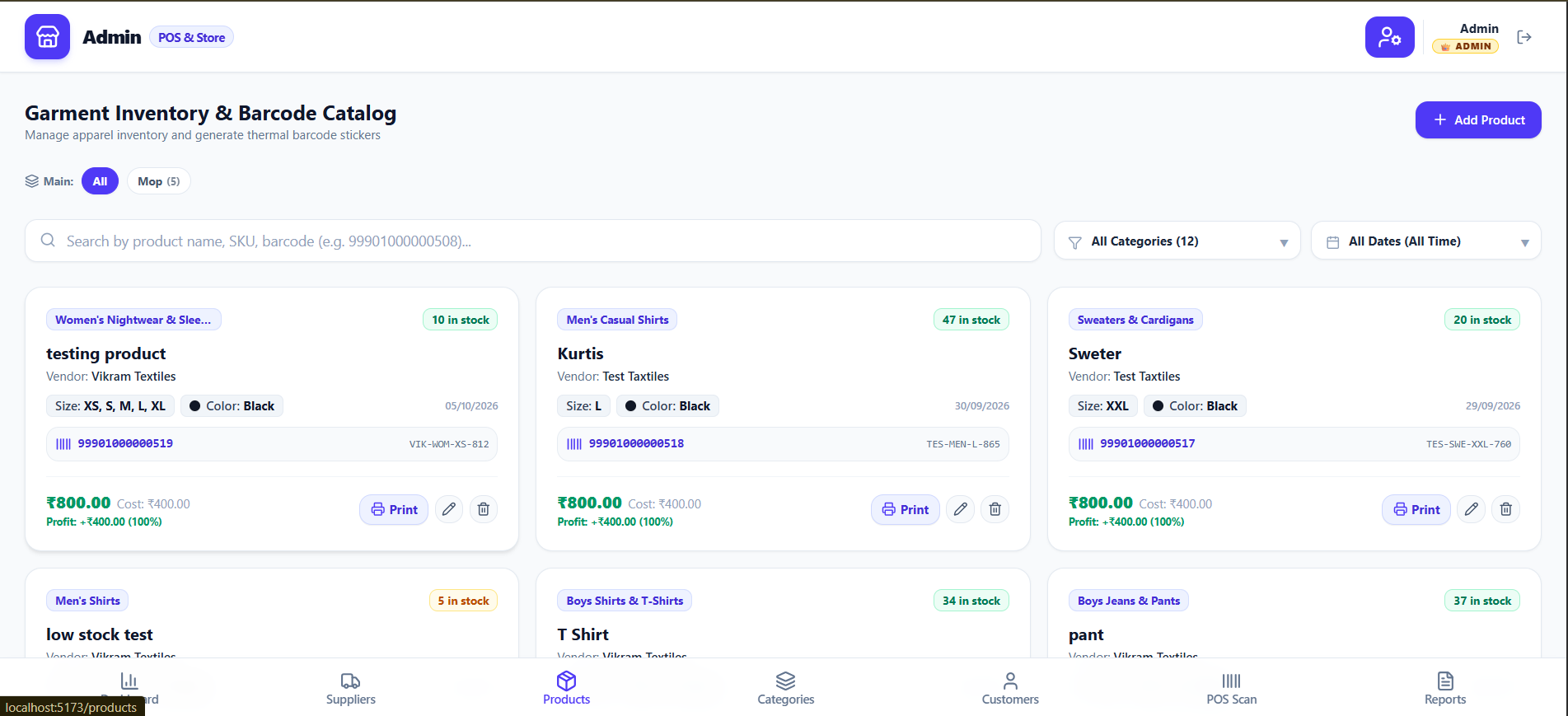Click the 37 in stock badge
This screenshot has width=1568, height=716.
pyautogui.click(x=1482, y=601)
